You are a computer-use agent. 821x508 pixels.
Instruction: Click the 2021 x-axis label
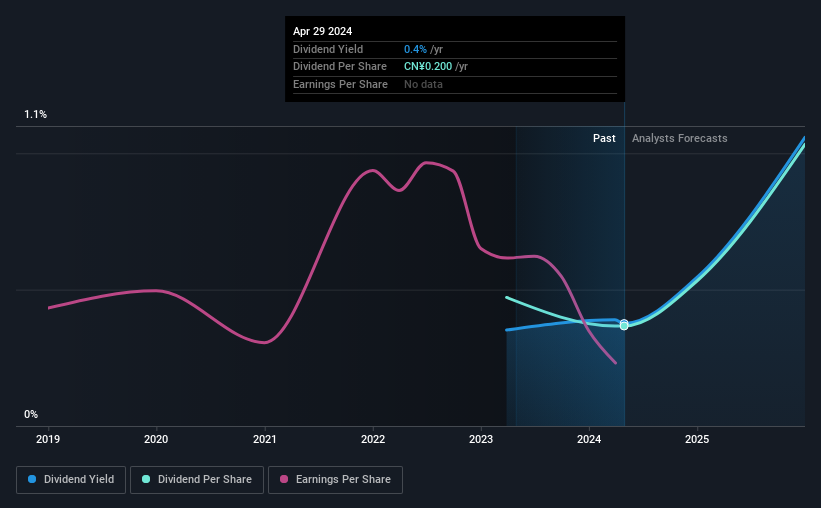click(x=264, y=439)
